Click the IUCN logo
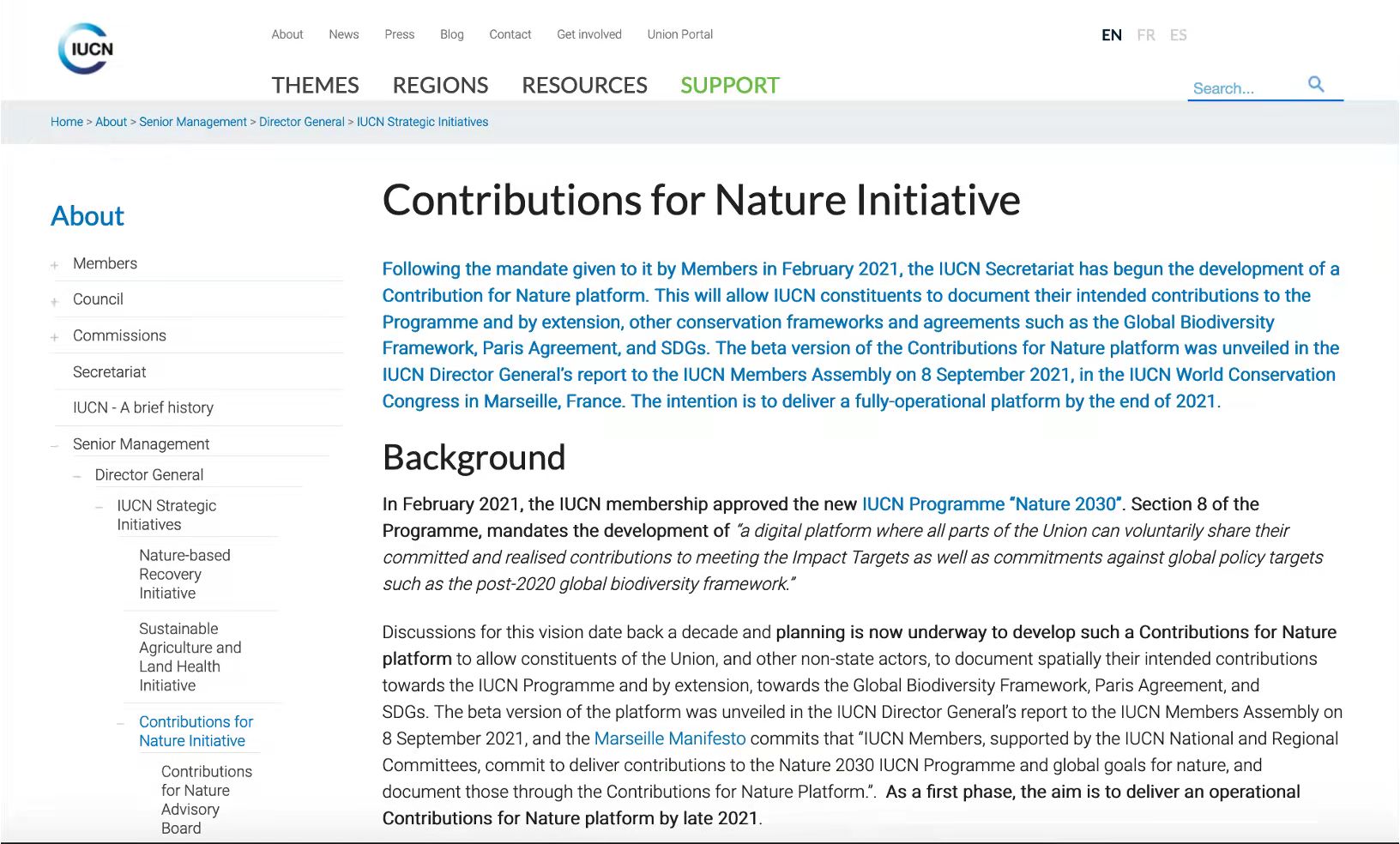This screenshot has height=844, width=1400. [x=86, y=49]
